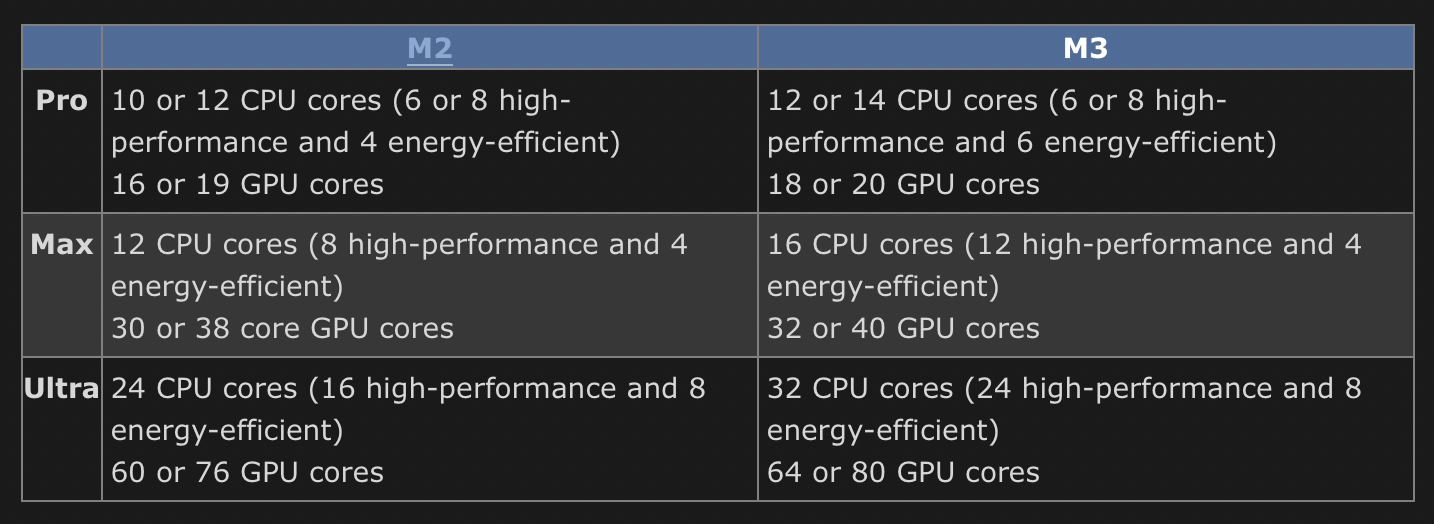Select the Pro row header
This screenshot has width=1434, height=524.
pyautogui.click(x=62, y=101)
